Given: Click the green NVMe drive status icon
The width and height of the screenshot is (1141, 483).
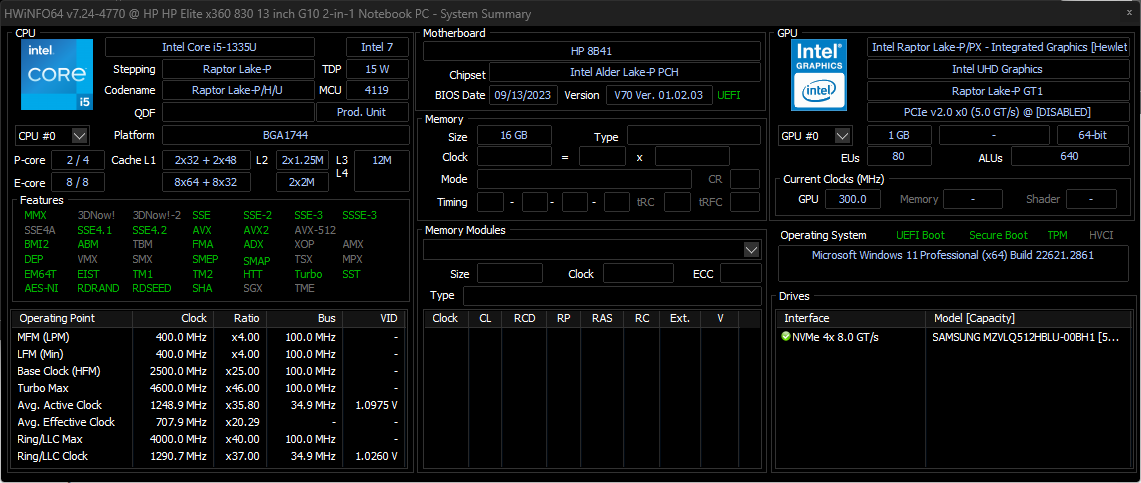Looking at the screenshot, I should pyautogui.click(x=786, y=337).
